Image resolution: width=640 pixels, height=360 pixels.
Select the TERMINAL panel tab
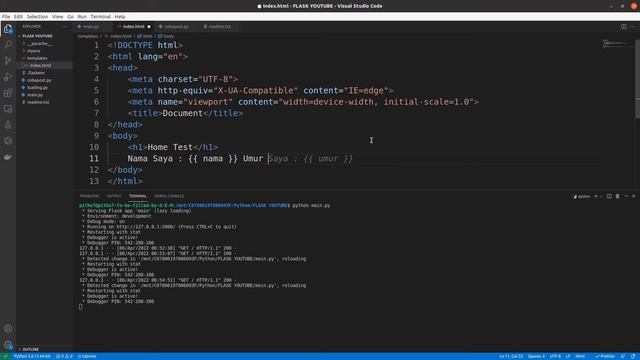(x=138, y=196)
